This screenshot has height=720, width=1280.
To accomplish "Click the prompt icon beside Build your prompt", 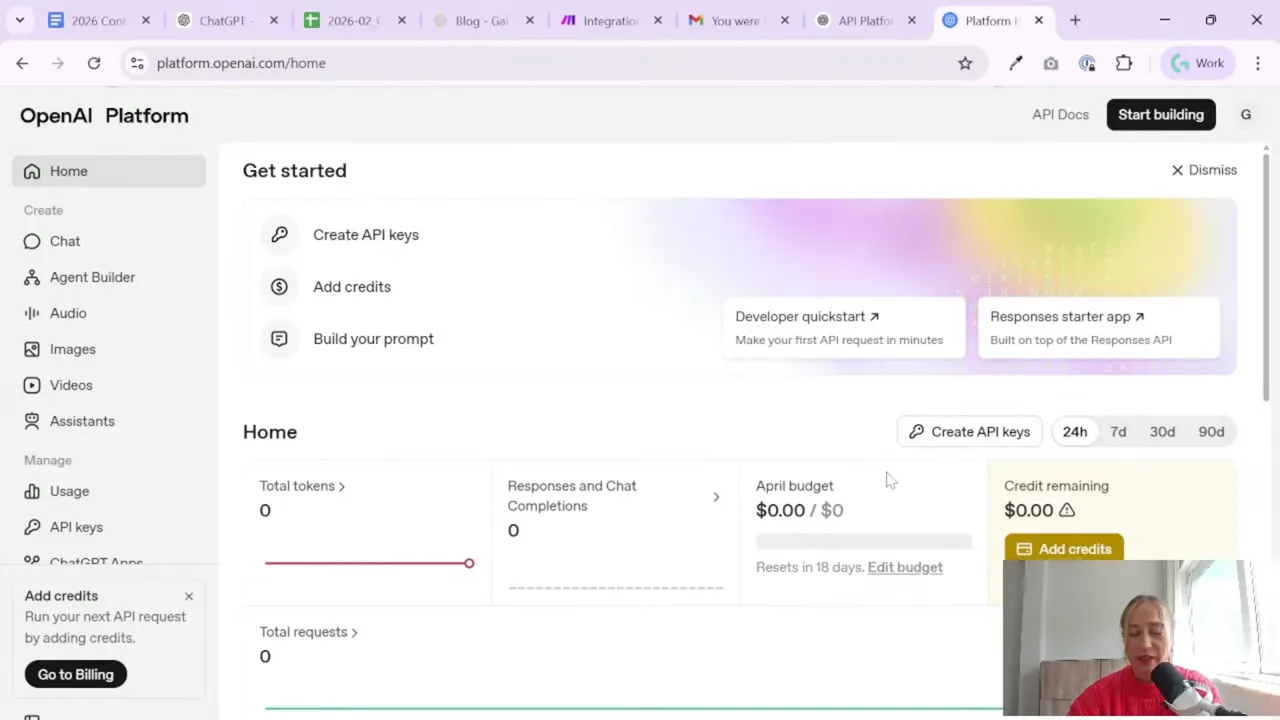I will coord(279,338).
